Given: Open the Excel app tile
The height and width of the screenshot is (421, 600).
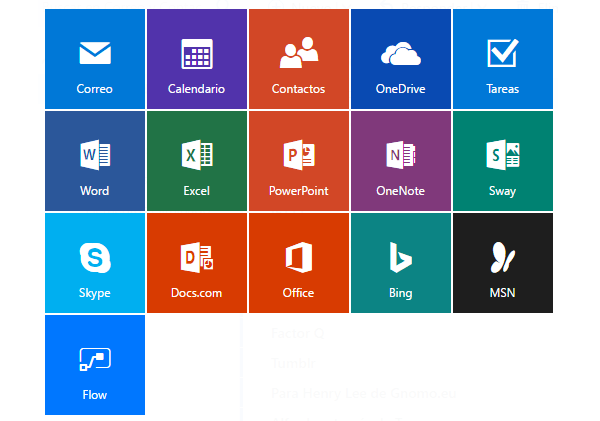Looking at the screenshot, I should click(197, 161).
